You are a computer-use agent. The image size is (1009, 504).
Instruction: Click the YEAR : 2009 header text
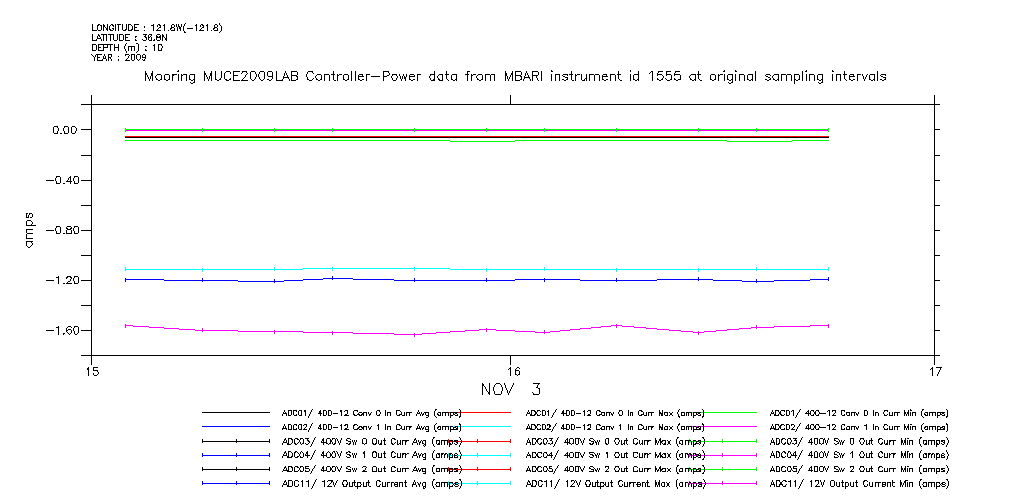(x=119, y=57)
